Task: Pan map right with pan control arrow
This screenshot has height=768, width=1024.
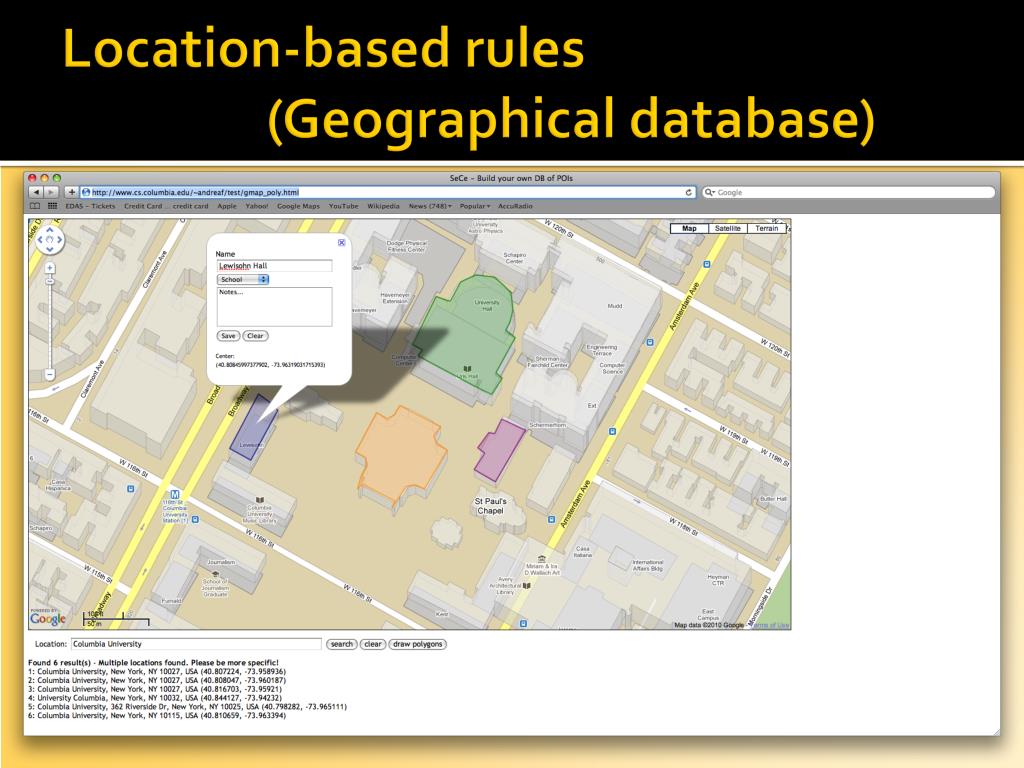Action: click(x=59, y=240)
